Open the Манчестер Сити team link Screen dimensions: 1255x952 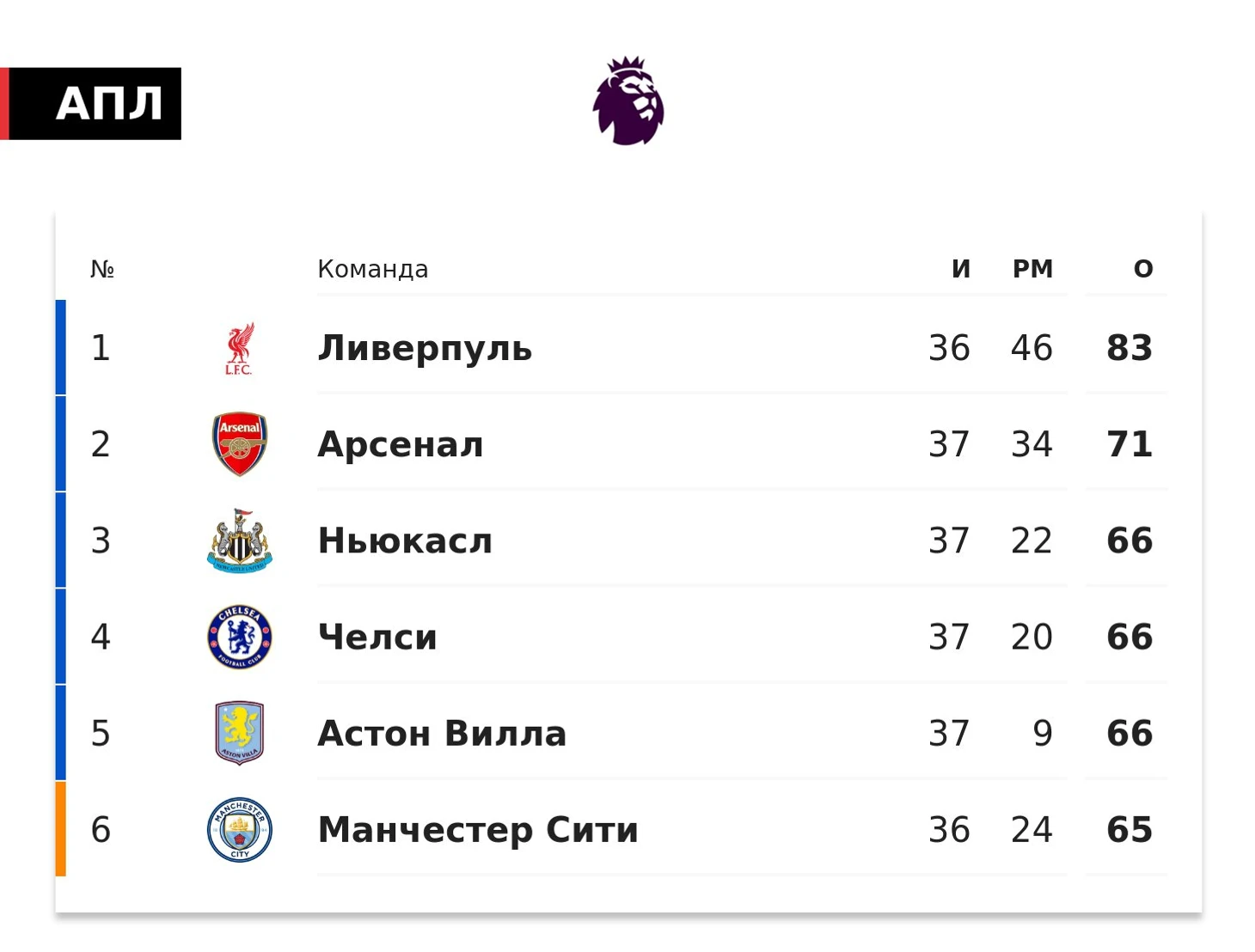(x=478, y=830)
